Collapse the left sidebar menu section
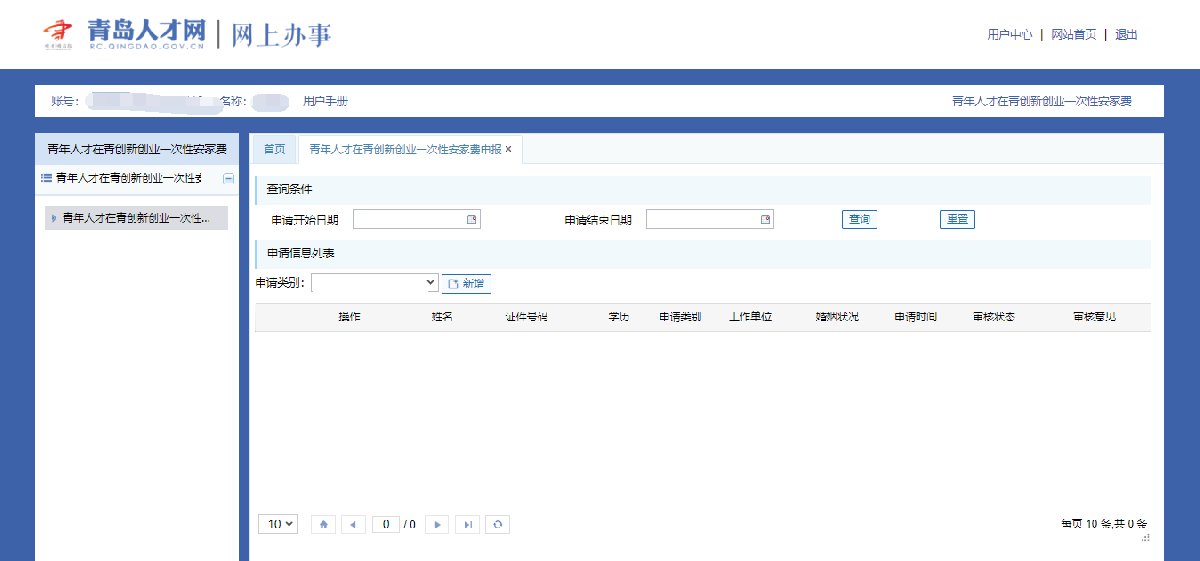Screen dimensions: 1200x561 pyautogui.click(x=228, y=178)
